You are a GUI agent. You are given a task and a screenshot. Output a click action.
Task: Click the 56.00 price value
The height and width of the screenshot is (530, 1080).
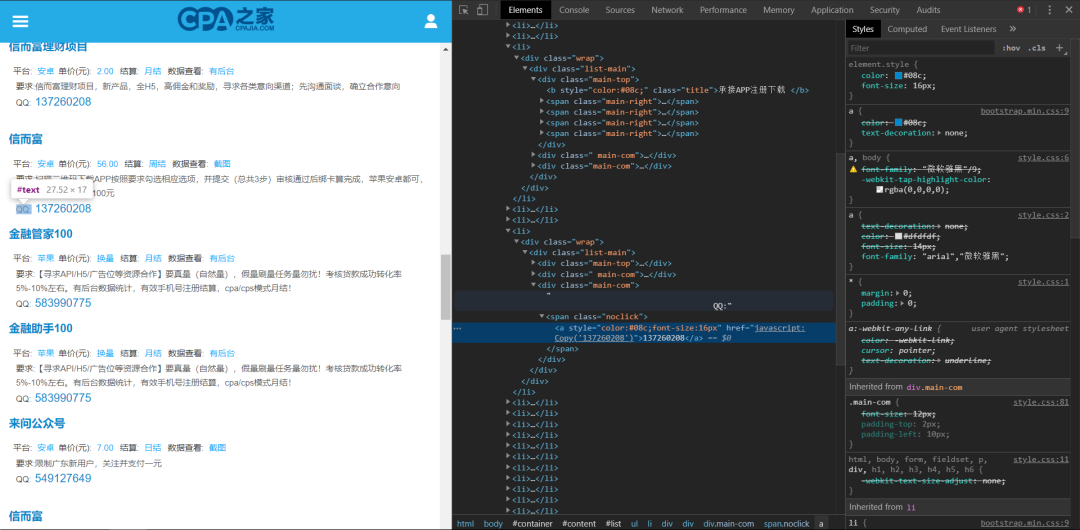pos(107,164)
